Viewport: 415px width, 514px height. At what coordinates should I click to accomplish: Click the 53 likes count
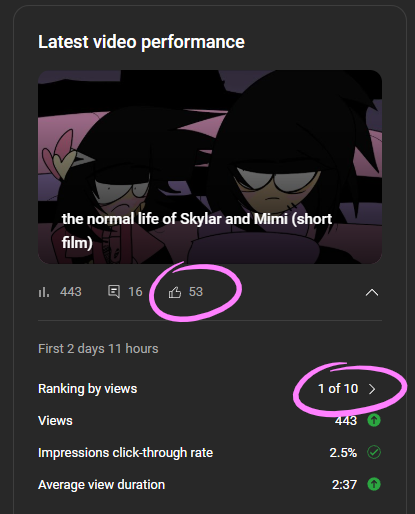pos(196,292)
